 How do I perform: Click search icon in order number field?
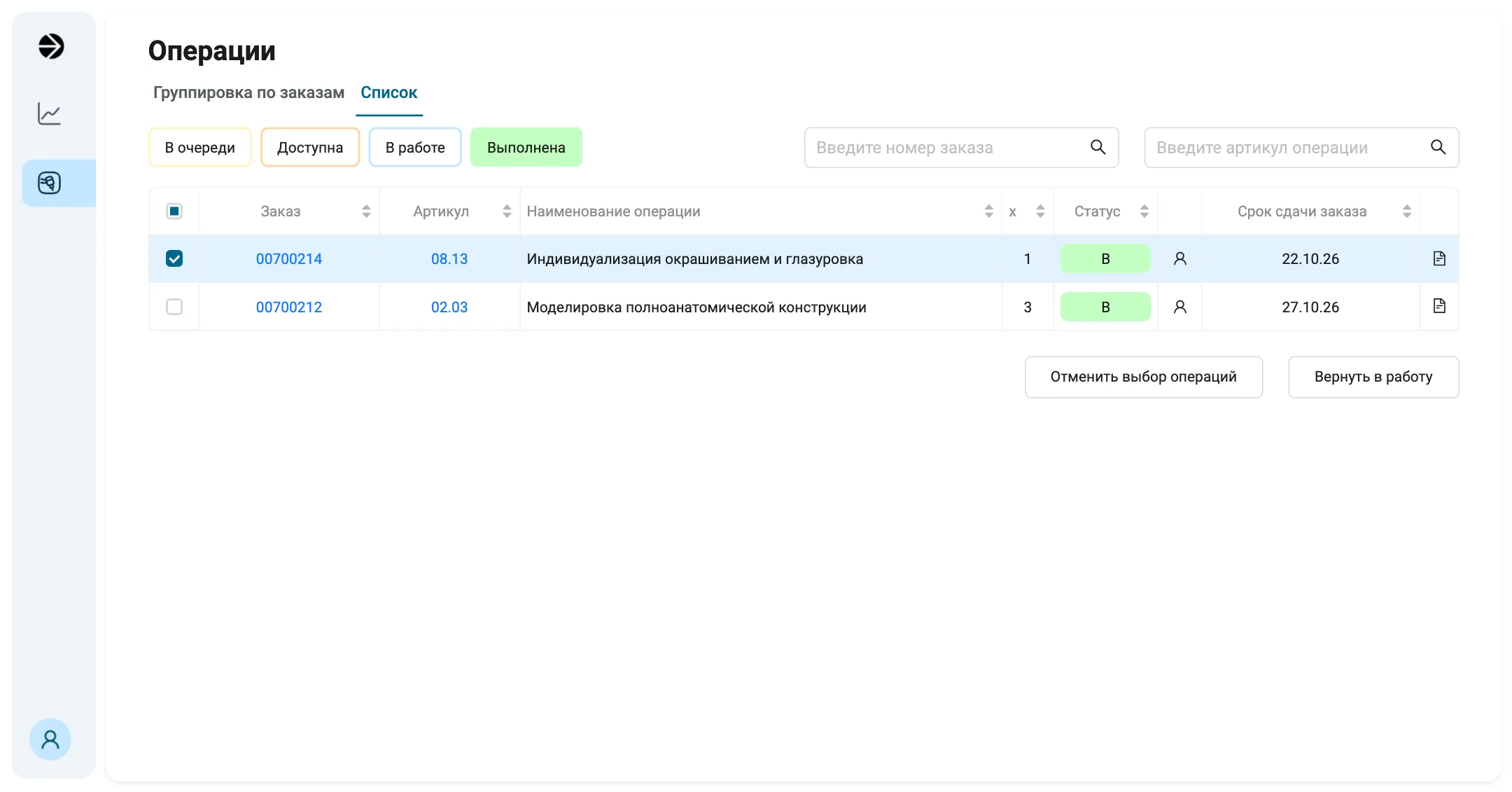pyautogui.click(x=1098, y=147)
